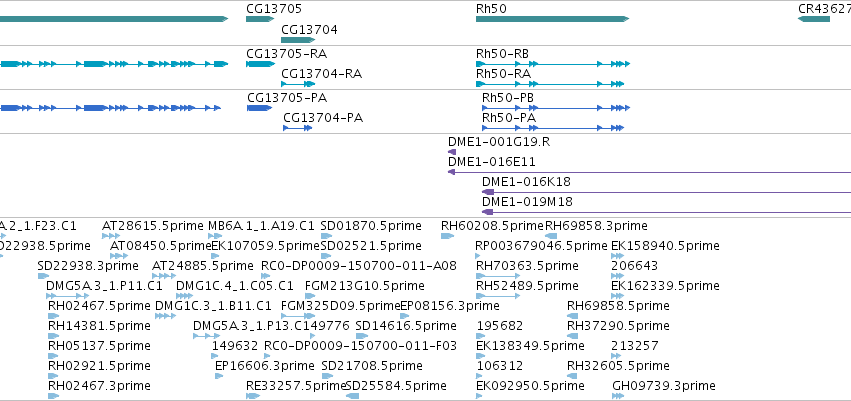Select the DMG5A.3_1.P13.C1 feature
The width and height of the screenshot is (851, 401).
(x=207, y=336)
